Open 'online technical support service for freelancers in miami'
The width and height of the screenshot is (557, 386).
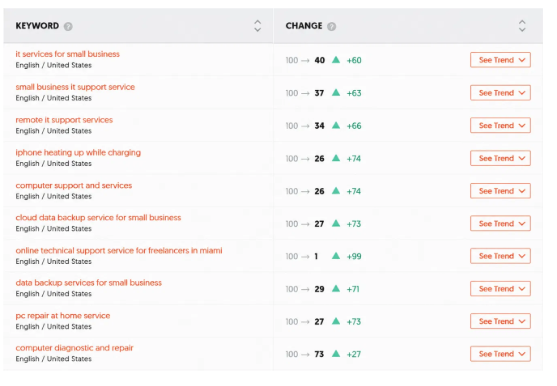coord(119,250)
